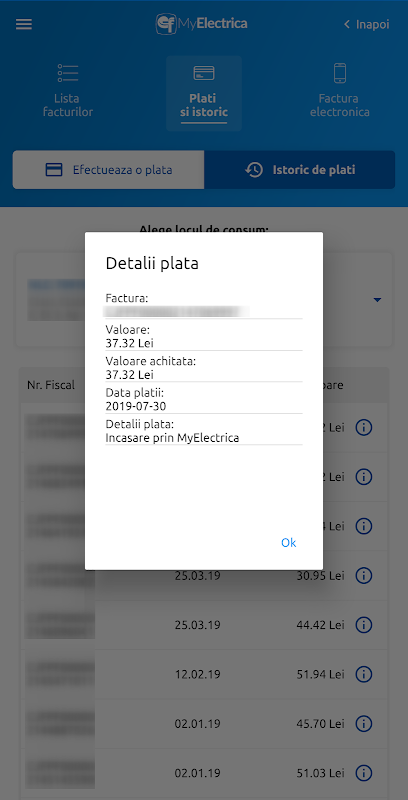The height and width of the screenshot is (800, 408).
Task: View info for the 45.70 Lei payment
Action: click(x=364, y=723)
